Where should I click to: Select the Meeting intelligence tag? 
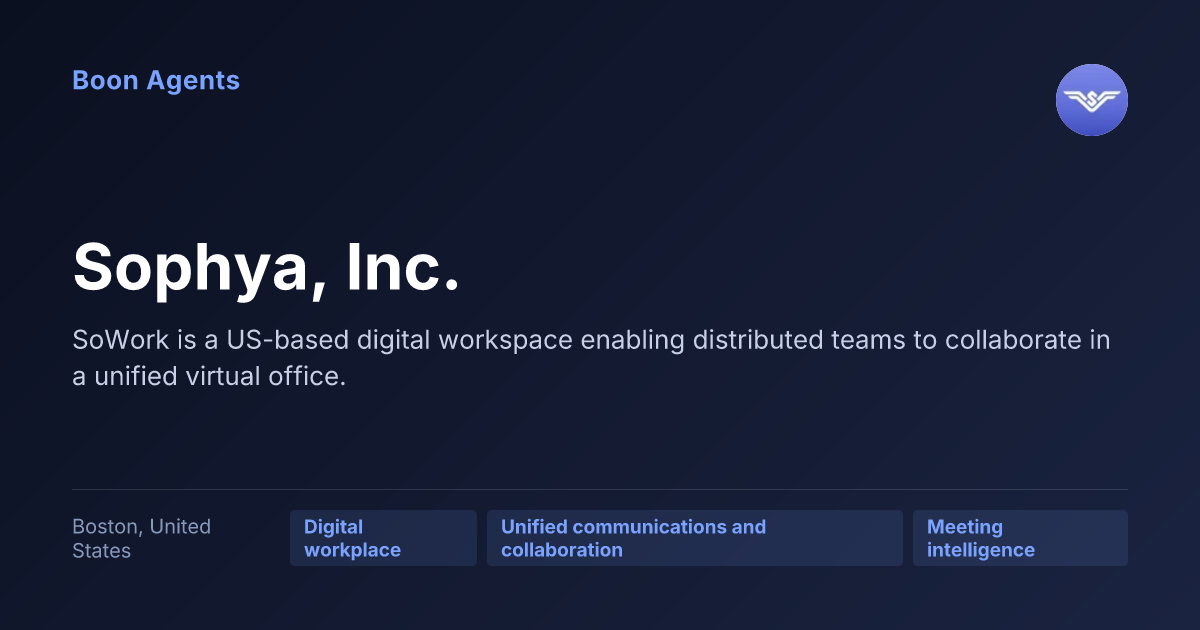1020,538
